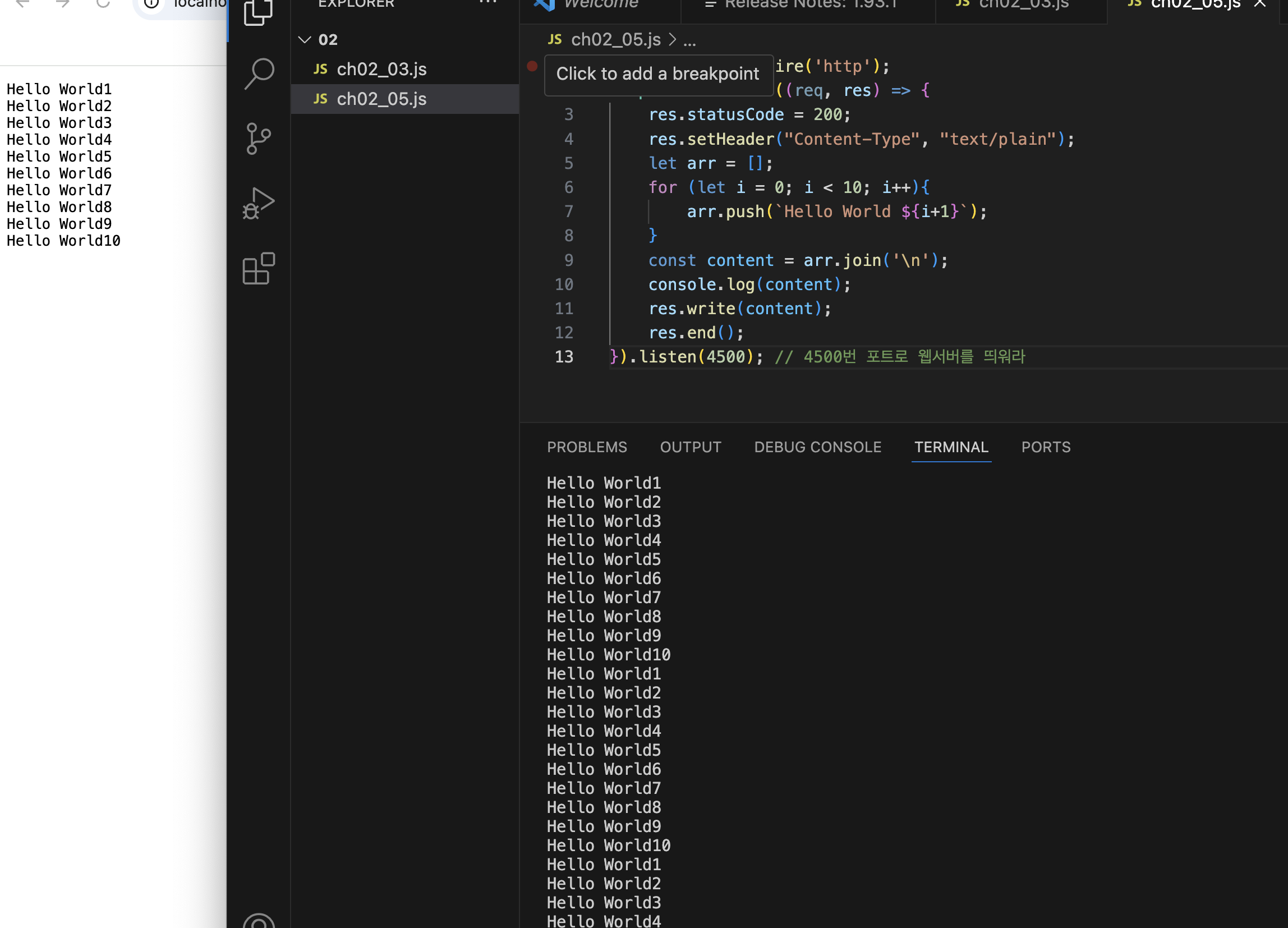Screen dimensions: 1288x928
Task: Click line 13 number in gutter
Action: (564, 357)
